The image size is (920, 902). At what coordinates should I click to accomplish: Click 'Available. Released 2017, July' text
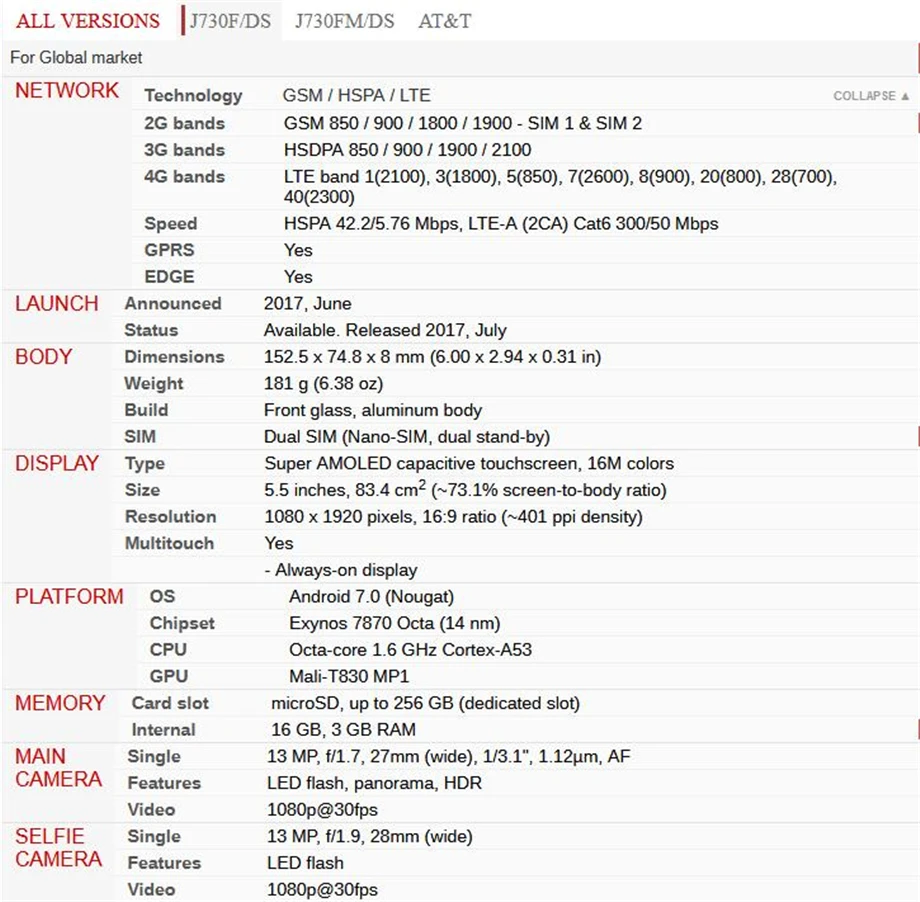pos(385,330)
